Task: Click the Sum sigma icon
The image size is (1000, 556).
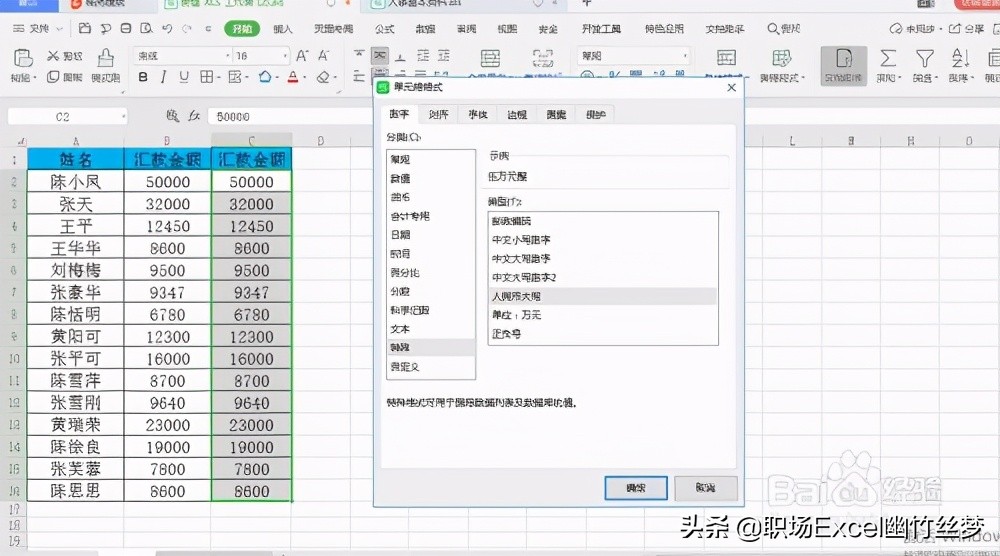Action: click(x=888, y=58)
